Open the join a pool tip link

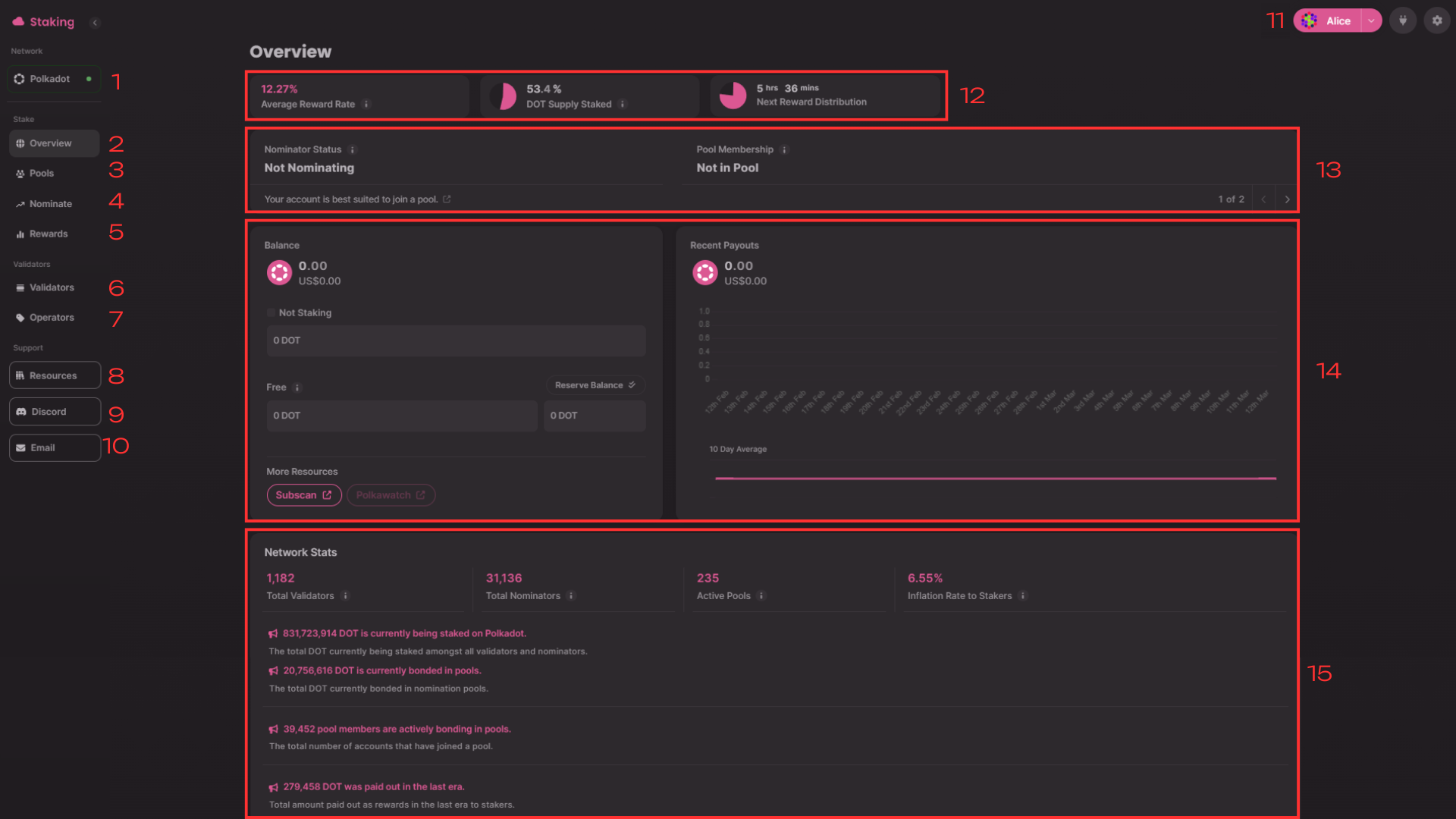[x=447, y=199]
